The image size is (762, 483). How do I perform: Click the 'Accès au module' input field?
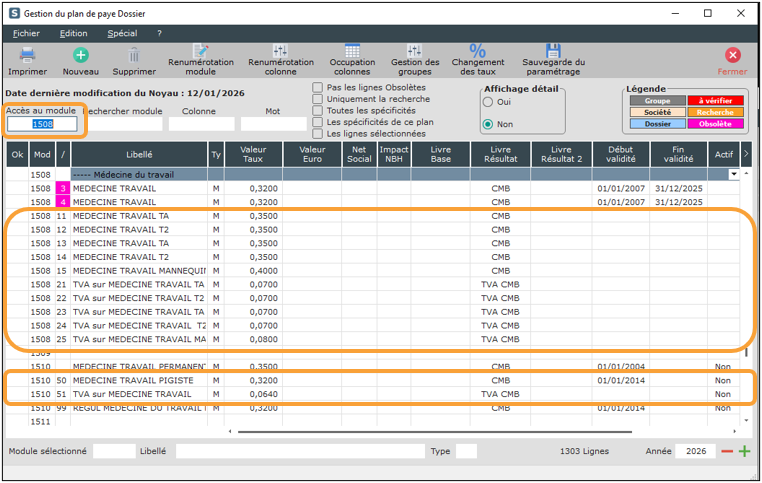pyautogui.click(x=42, y=124)
